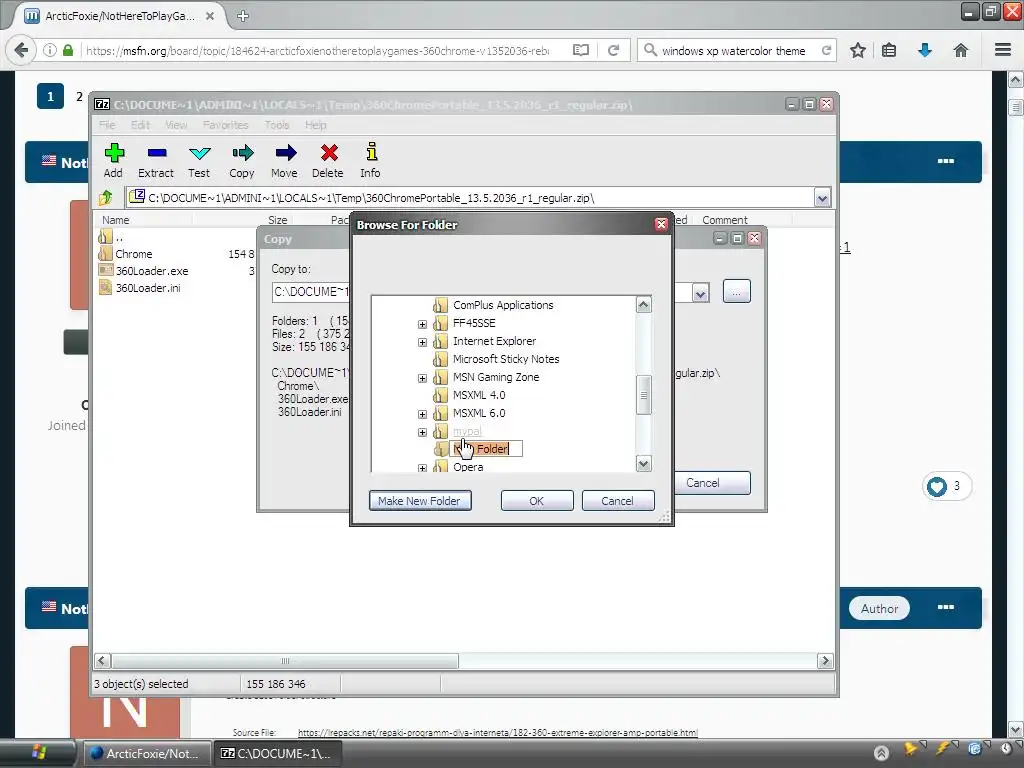The image size is (1024, 768).
Task: Click the reader view icon in address bar
Action: tap(581, 50)
